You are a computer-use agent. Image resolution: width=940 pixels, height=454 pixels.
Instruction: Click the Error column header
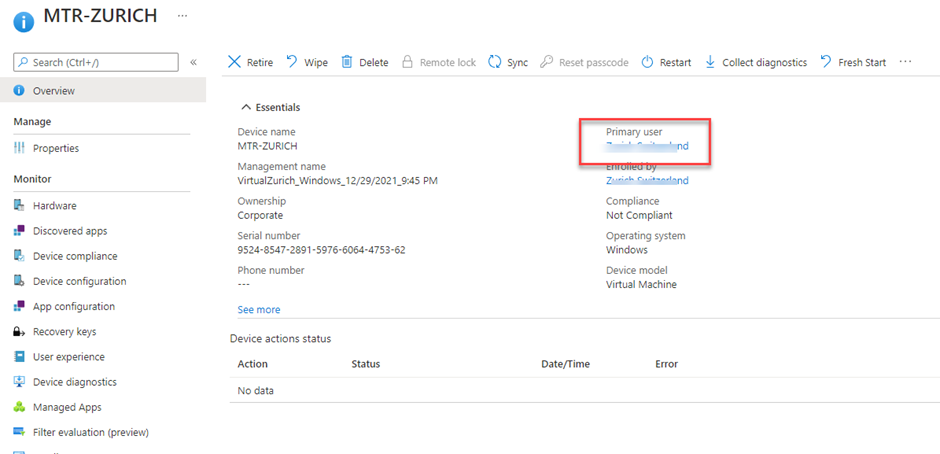[x=667, y=364]
